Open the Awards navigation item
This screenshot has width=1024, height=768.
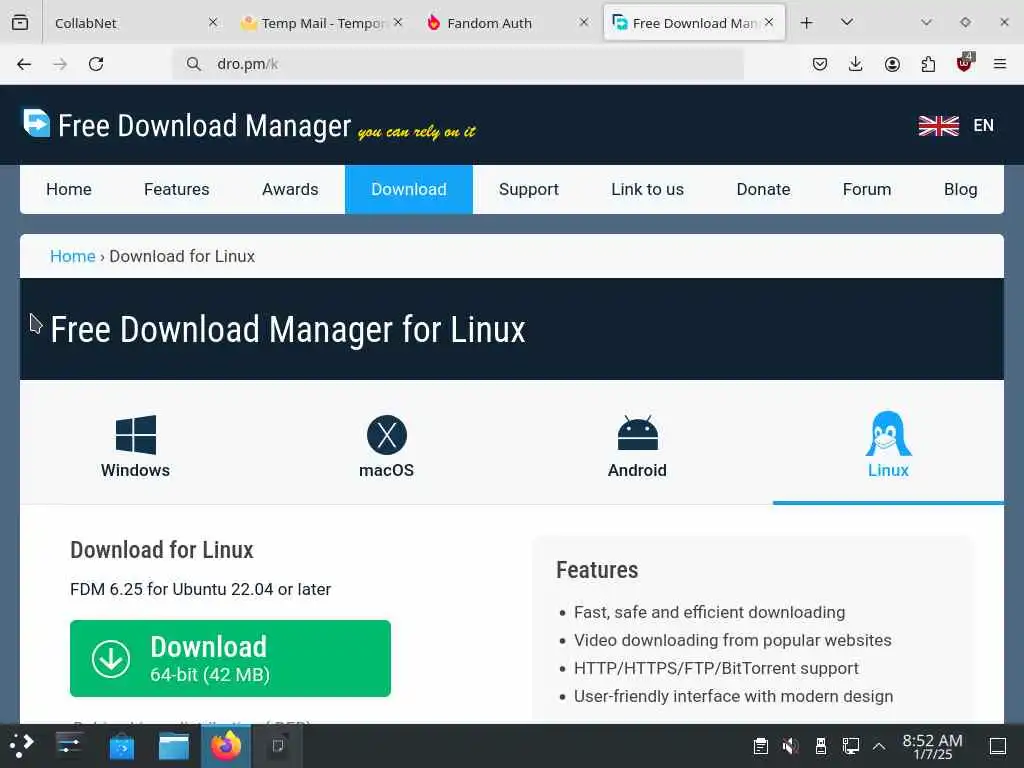(290, 189)
